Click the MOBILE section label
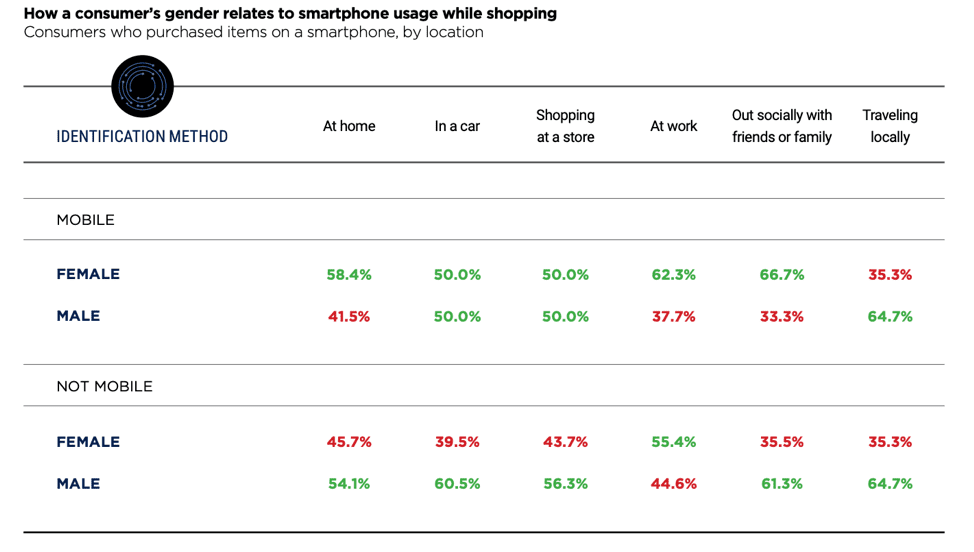Image resolution: width=974 pixels, height=552 pixels. [x=85, y=220]
